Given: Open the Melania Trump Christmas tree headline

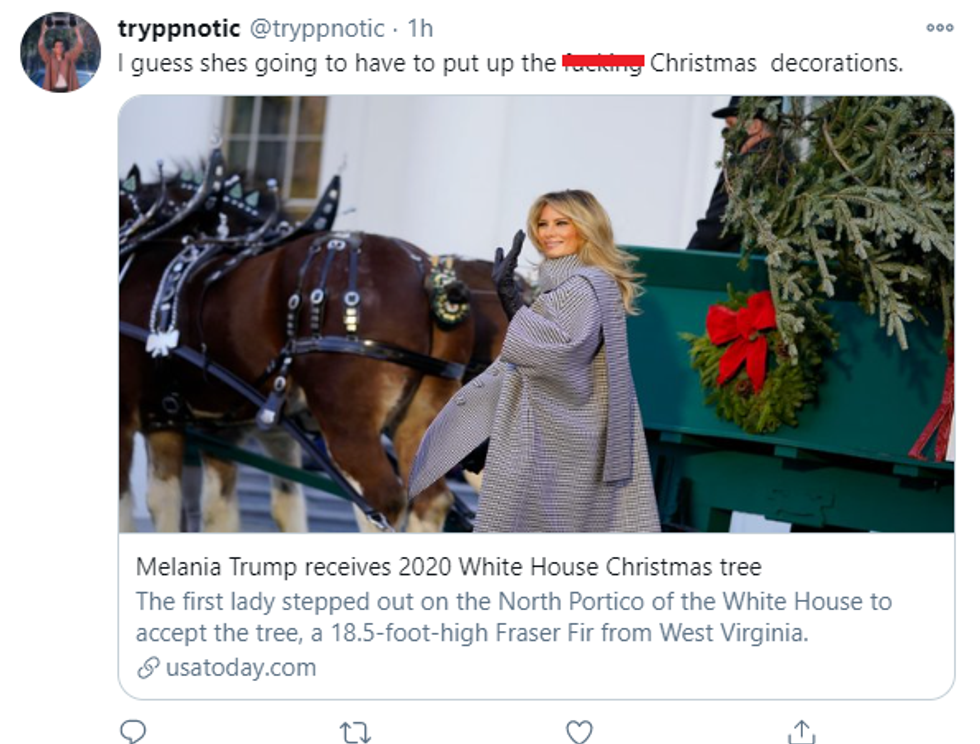Looking at the screenshot, I should pyautogui.click(x=449, y=568).
